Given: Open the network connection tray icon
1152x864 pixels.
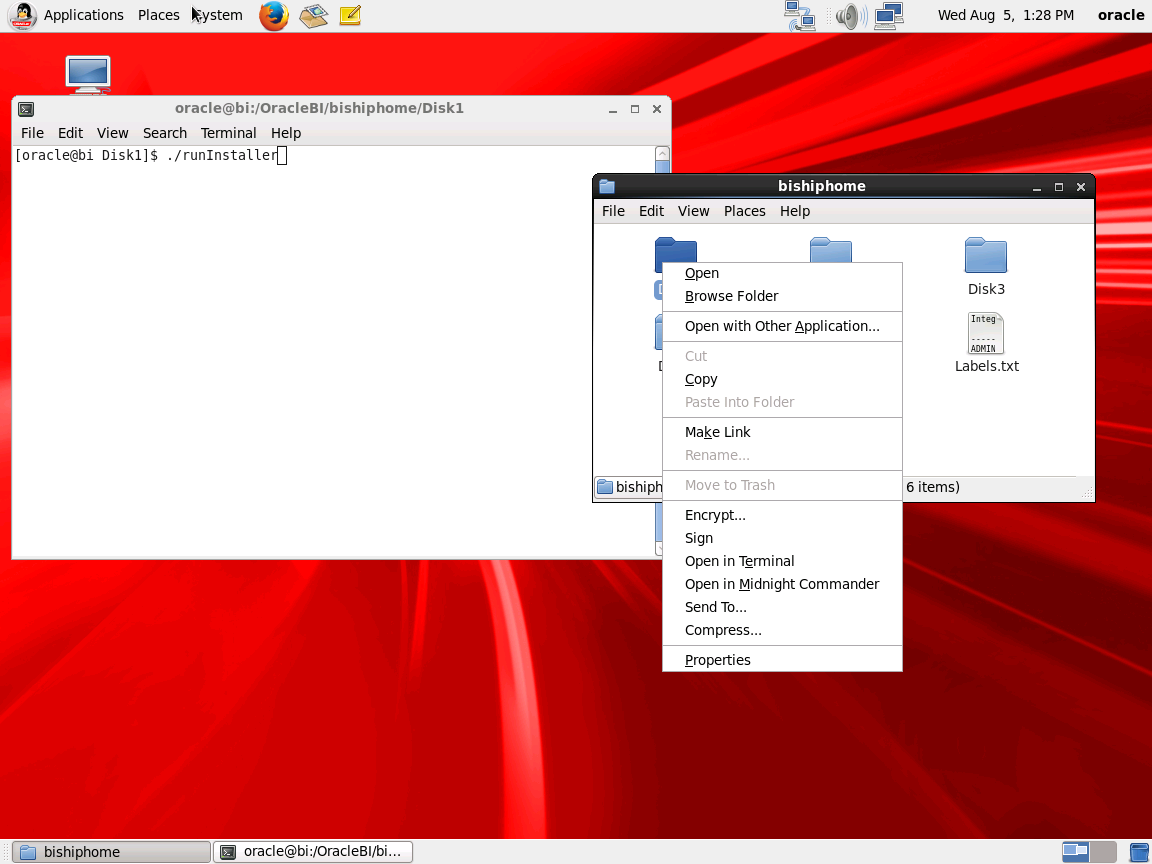Looking at the screenshot, I should pos(889,15).
